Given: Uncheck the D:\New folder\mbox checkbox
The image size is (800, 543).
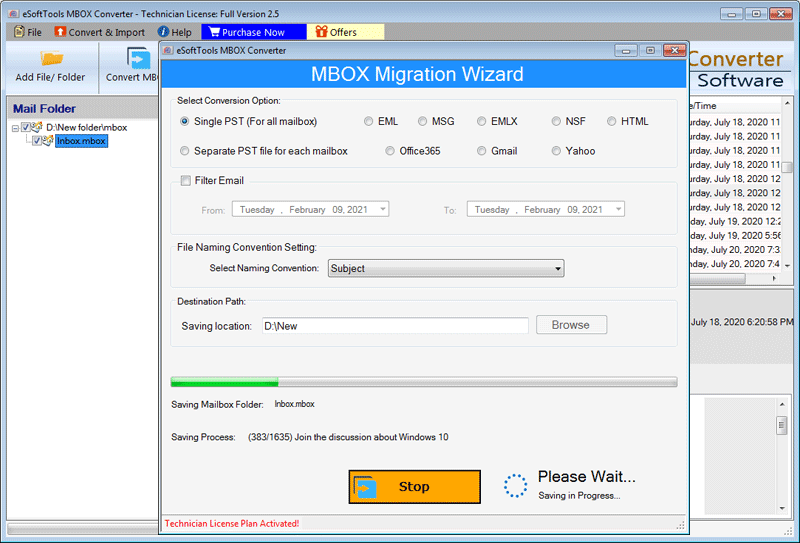Looking at the screenshot, I should coord(26,127).
